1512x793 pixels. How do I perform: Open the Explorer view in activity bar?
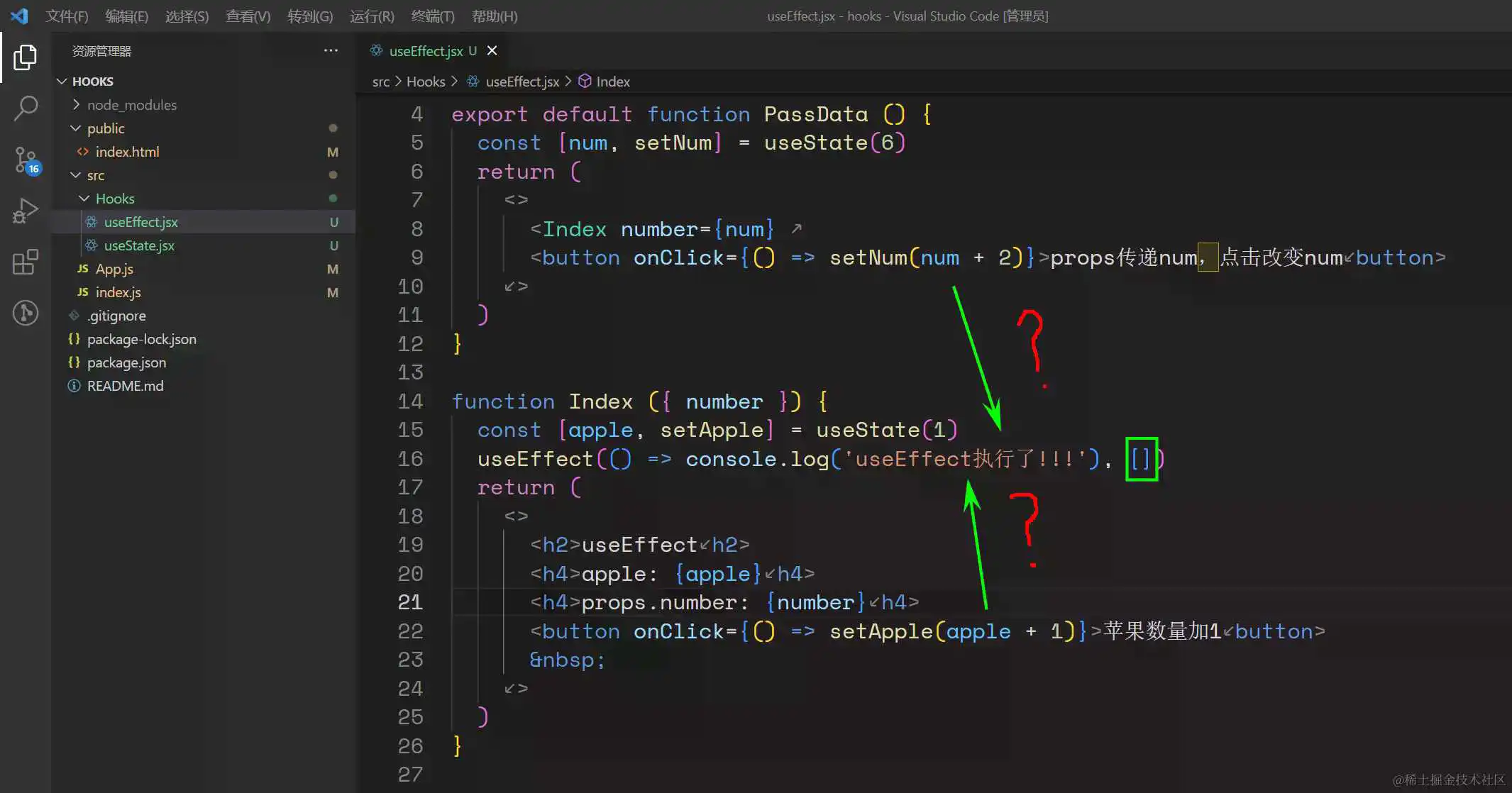pyautogui.click(x=26, y=57)
